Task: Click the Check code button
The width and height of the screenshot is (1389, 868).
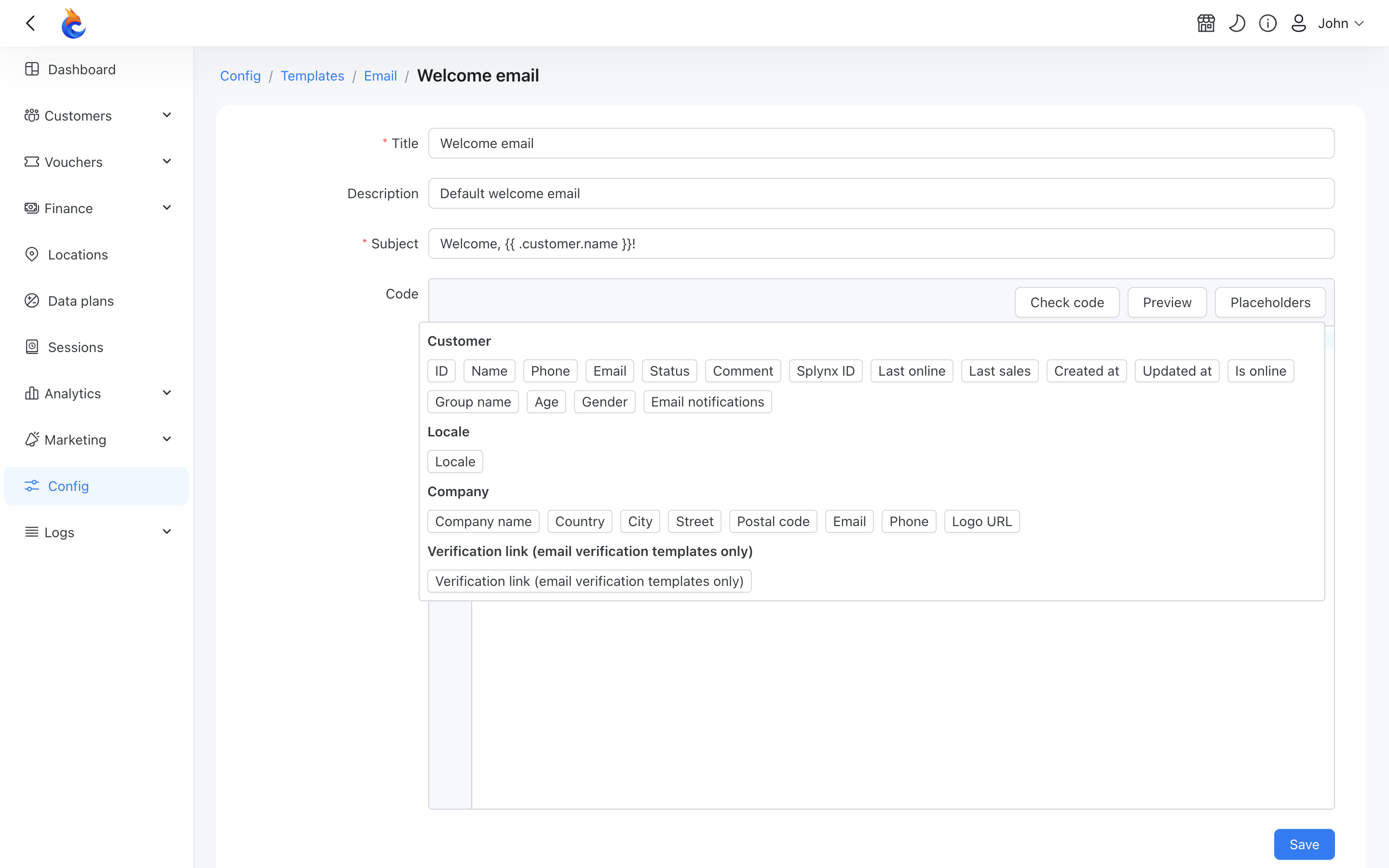Action: [x=1067, y=302]
